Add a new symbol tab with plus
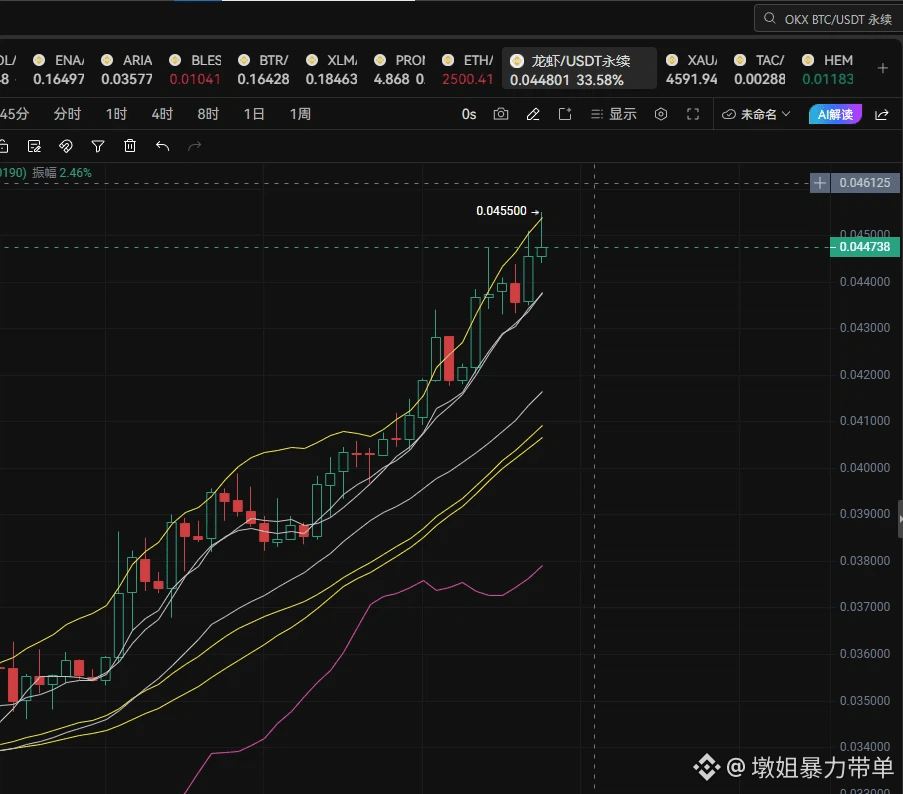 [x=882, y=69]
